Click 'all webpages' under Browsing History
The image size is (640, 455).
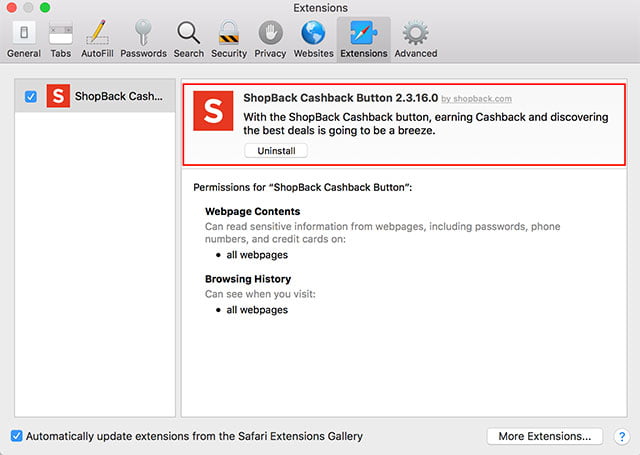click(257, 310)
